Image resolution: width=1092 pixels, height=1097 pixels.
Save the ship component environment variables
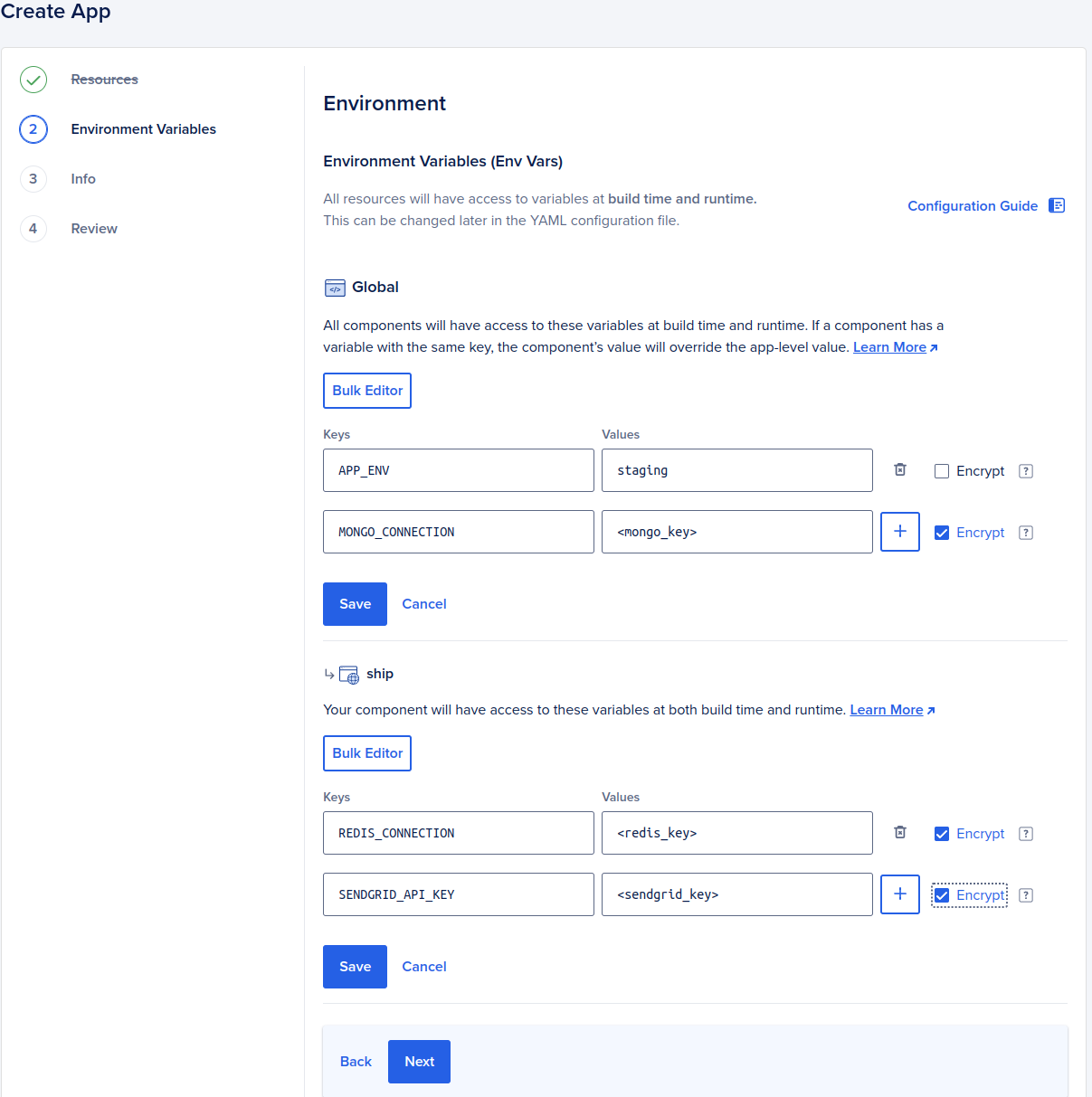coord(354,966)
